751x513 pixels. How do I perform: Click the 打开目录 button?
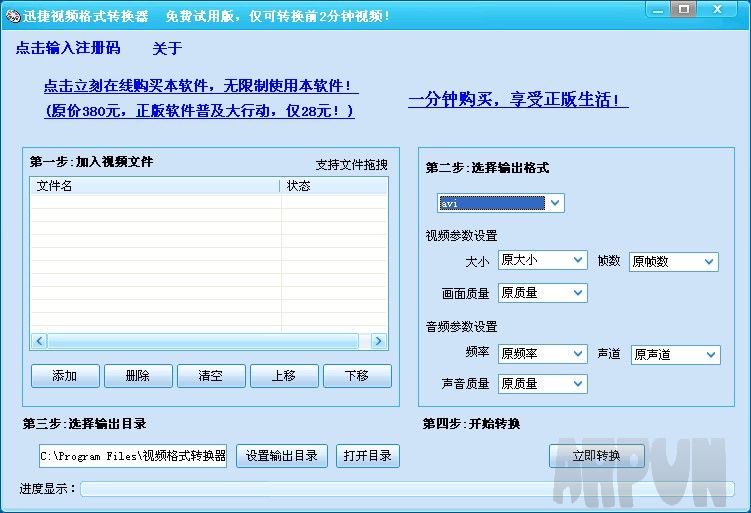(367, 456)
